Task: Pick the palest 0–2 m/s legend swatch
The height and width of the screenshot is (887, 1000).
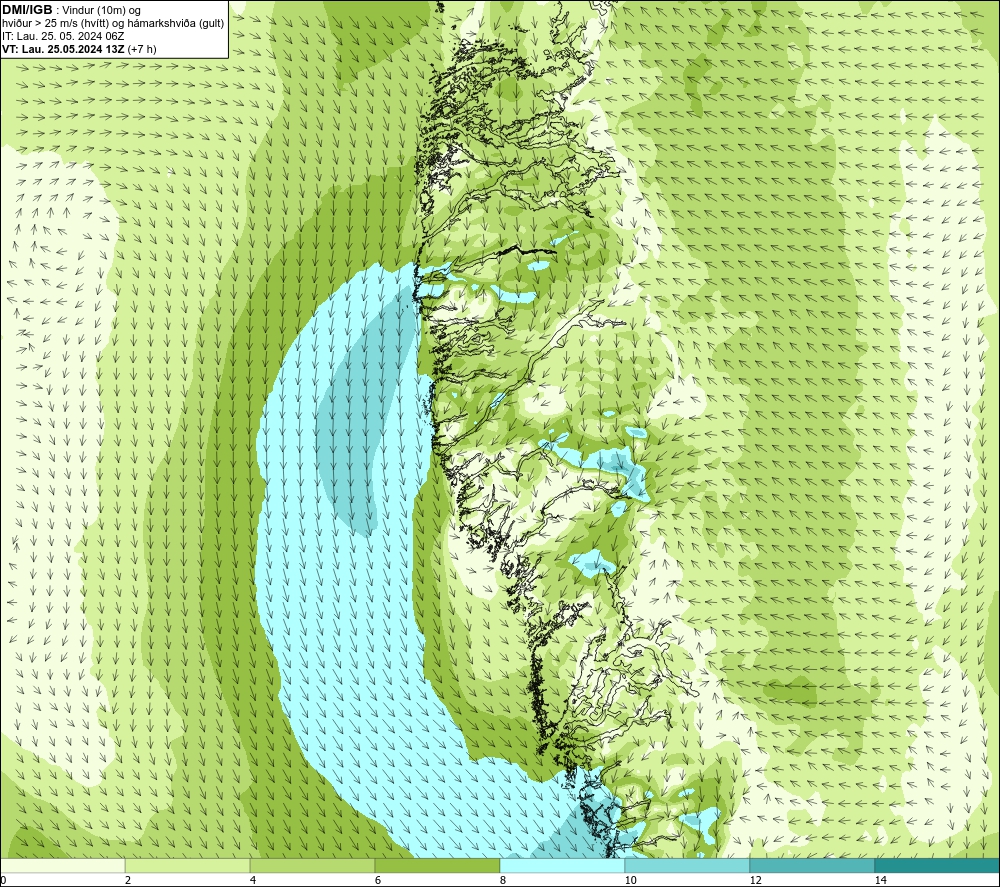Action: (62, 865)
